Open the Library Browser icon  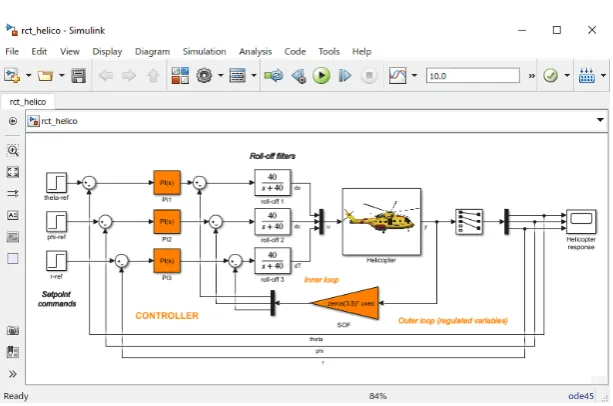(x=180, y=75)
